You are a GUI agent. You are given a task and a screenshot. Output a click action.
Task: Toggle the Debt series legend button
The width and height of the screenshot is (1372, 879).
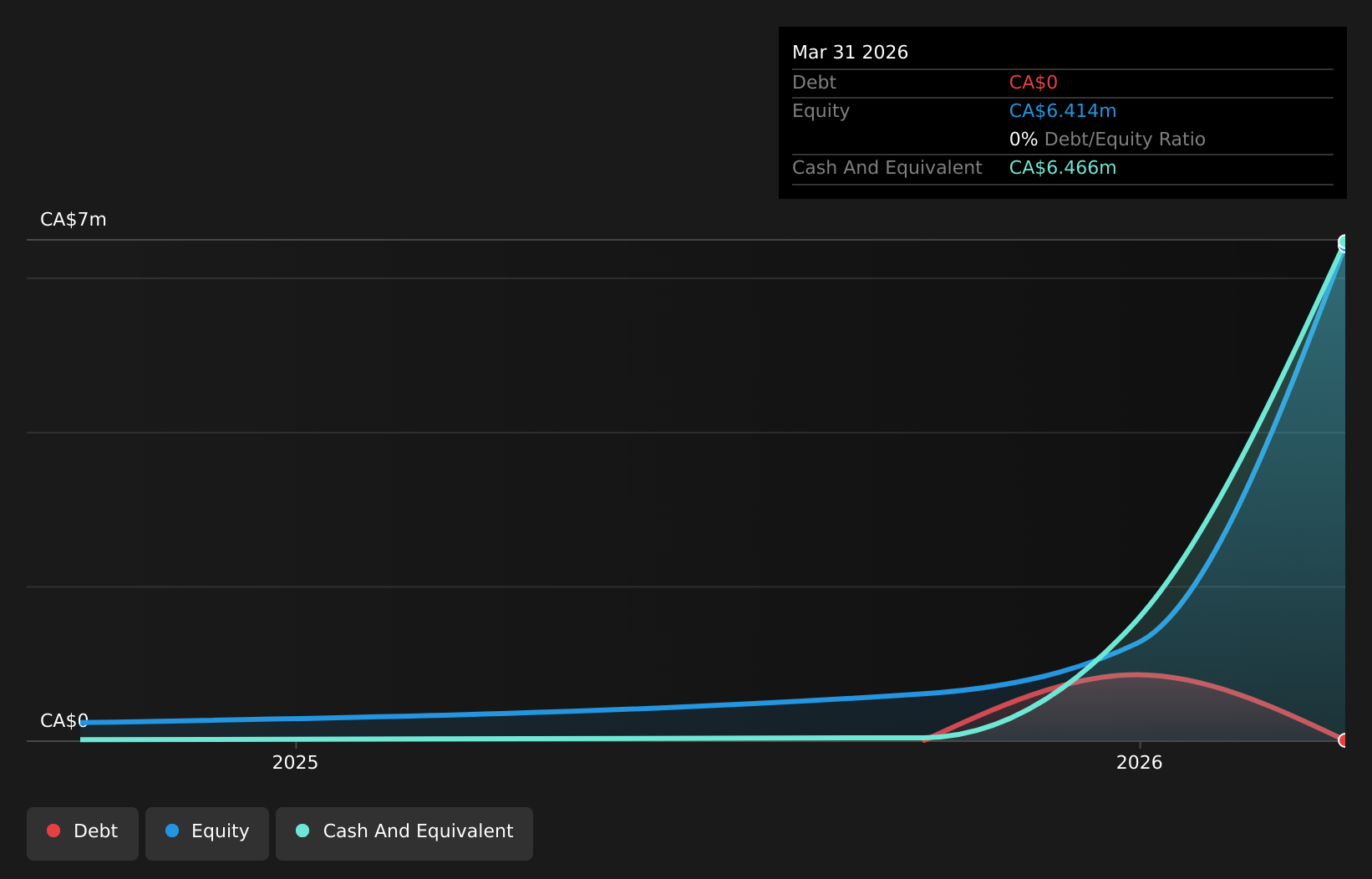pyautogui.click(x=83, y=833)
